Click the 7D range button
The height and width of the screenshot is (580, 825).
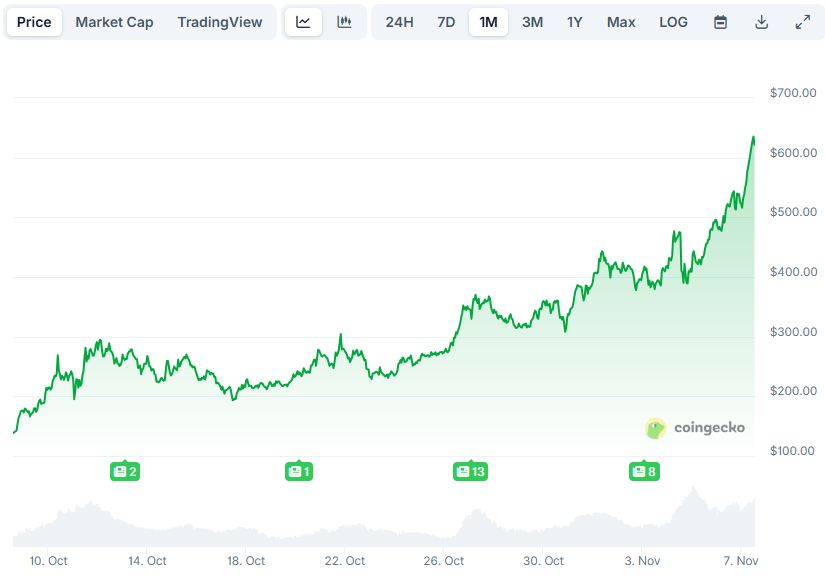[x=445, y=21]
